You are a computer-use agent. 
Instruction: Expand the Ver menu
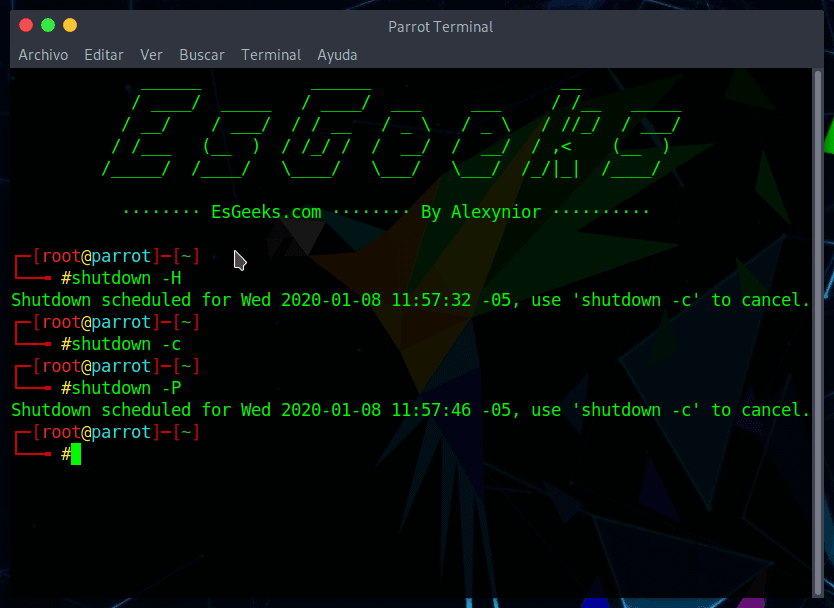(151, 55)
